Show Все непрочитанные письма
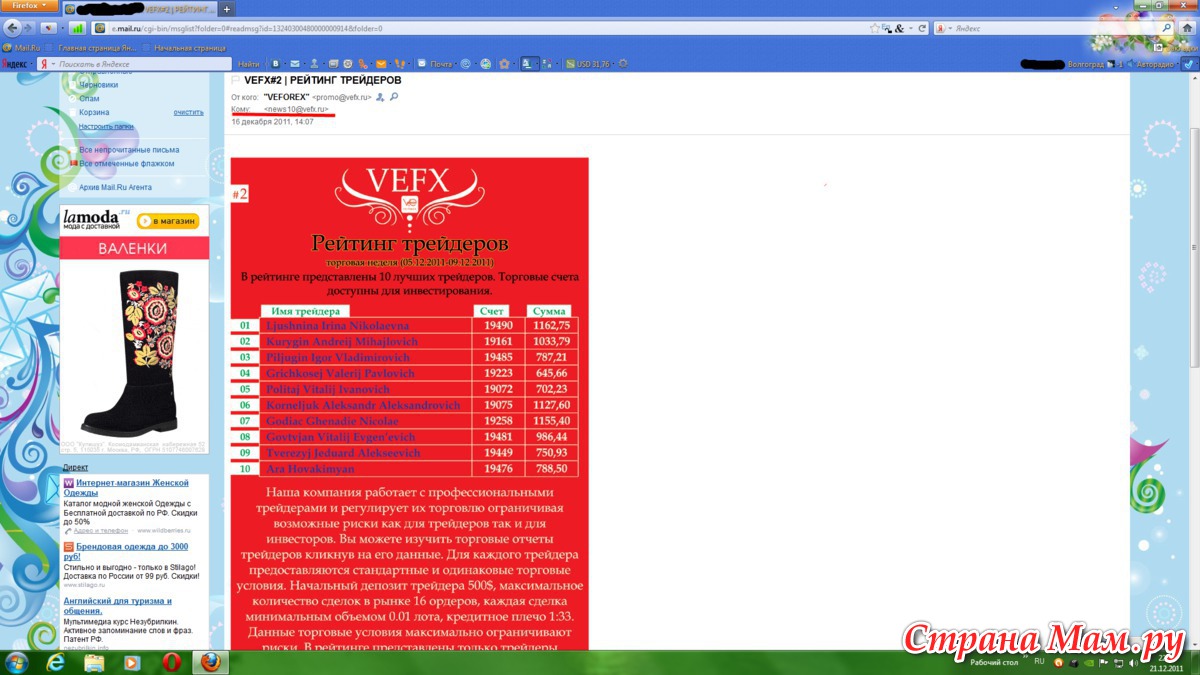Viewport: 1200px width, 675px height. click(129, 150)
